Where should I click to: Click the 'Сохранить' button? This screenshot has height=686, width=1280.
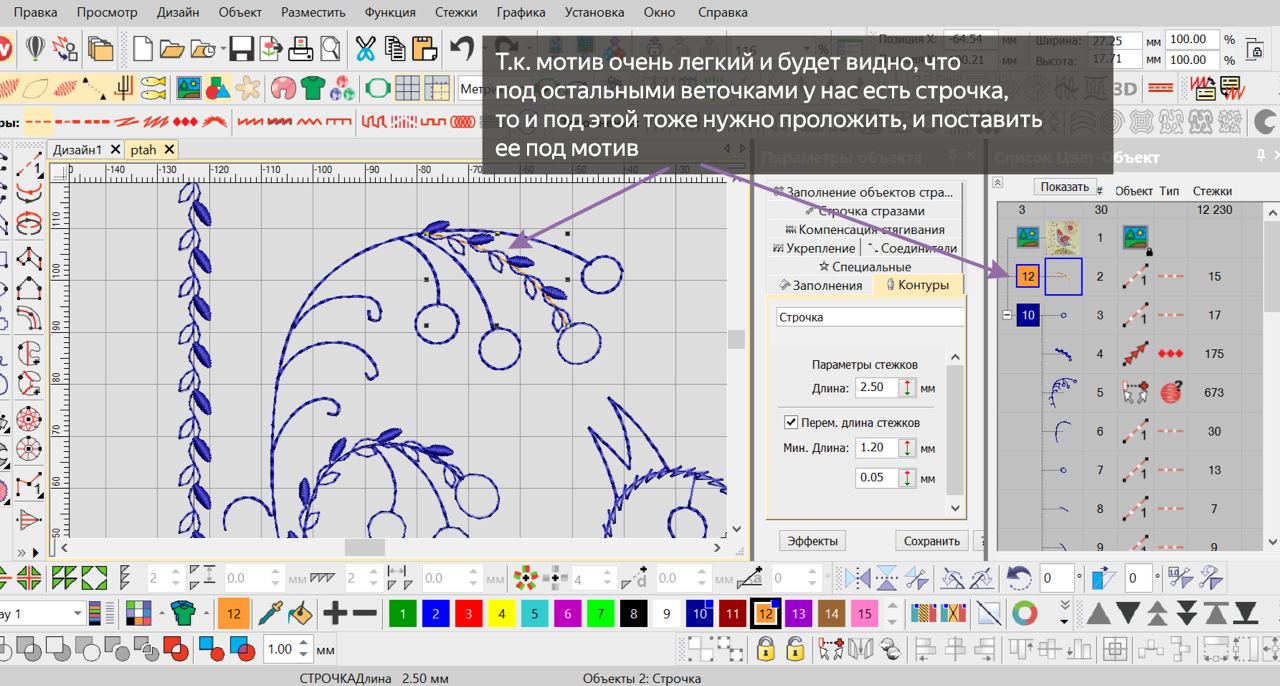tap(931, 541)
